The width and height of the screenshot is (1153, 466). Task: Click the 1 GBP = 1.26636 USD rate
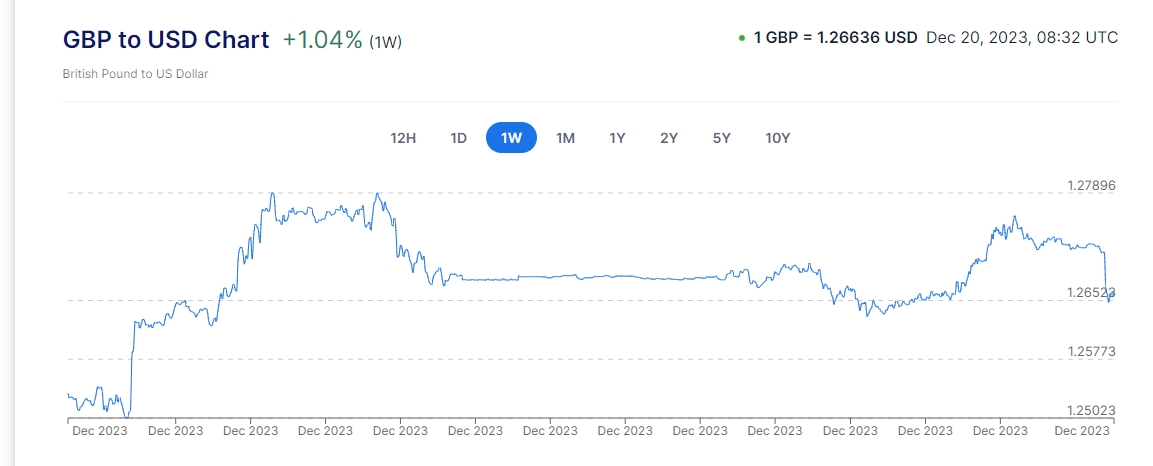pyautogui.click(x=835, y=38)
